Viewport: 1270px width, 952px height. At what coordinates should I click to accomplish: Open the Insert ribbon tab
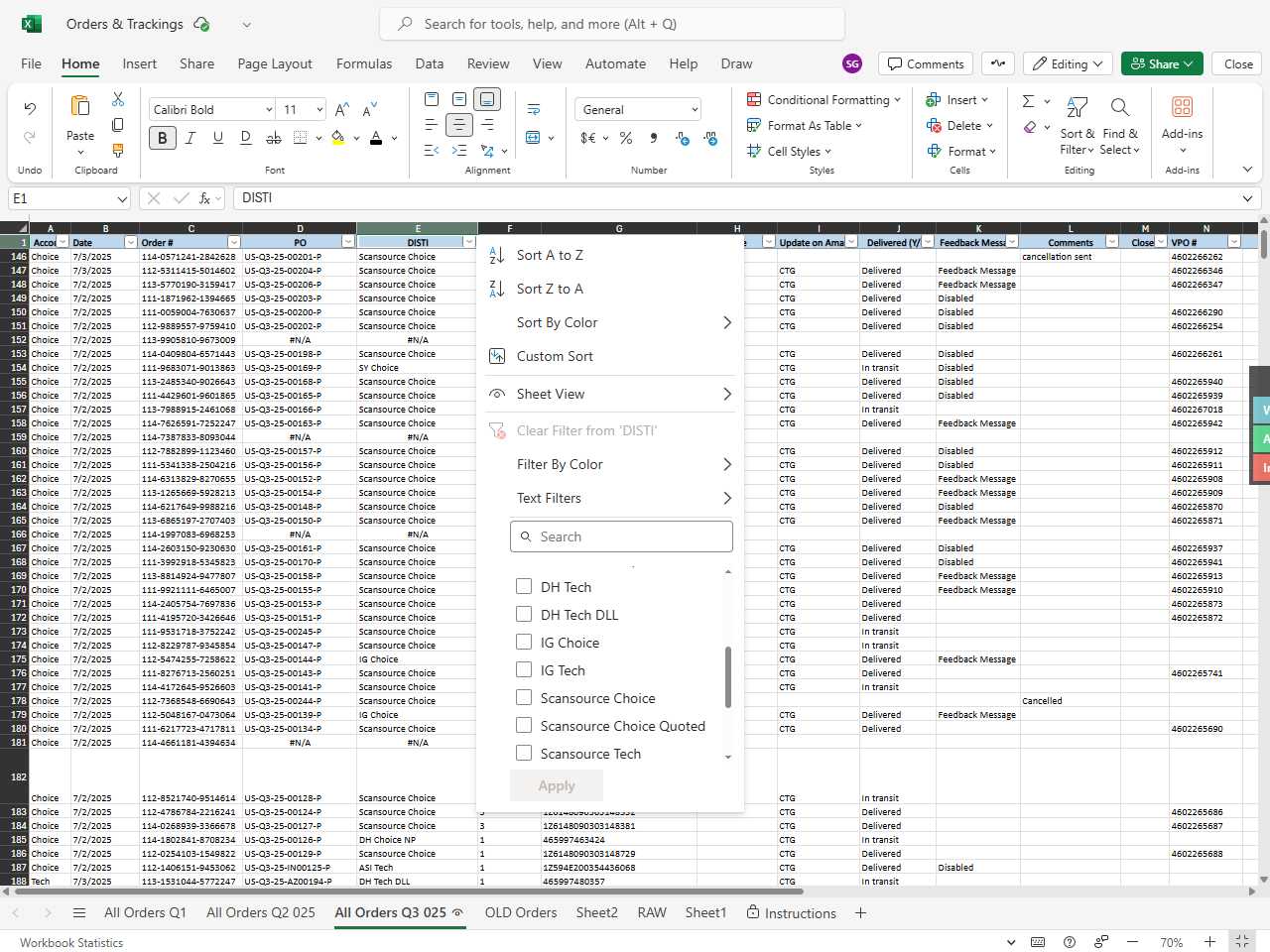(140, 63)
